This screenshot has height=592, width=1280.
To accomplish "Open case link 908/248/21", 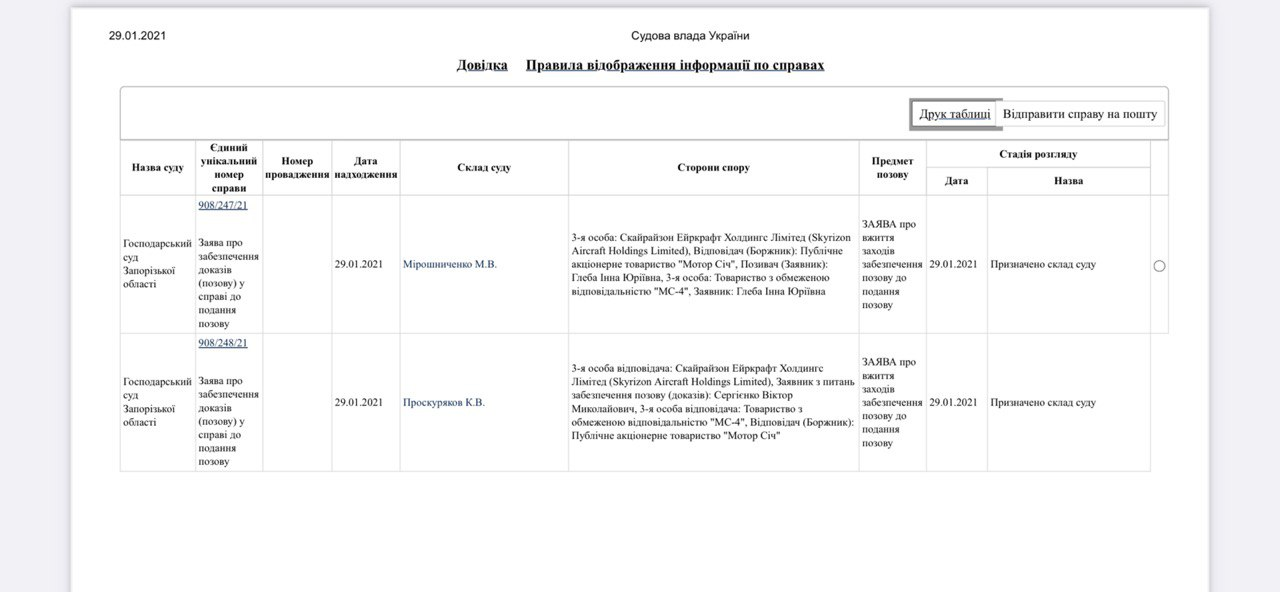I will point(222,342).
